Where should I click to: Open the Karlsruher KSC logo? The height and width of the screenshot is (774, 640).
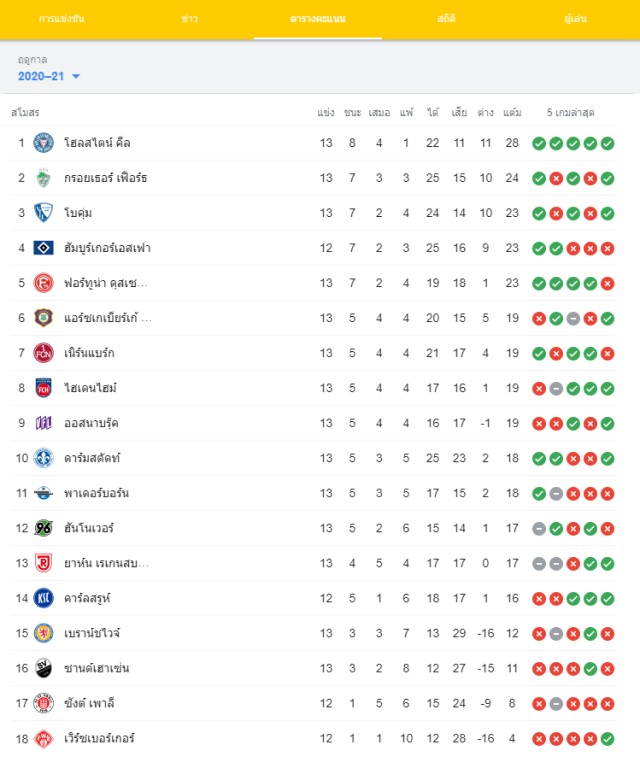[43, 598]
